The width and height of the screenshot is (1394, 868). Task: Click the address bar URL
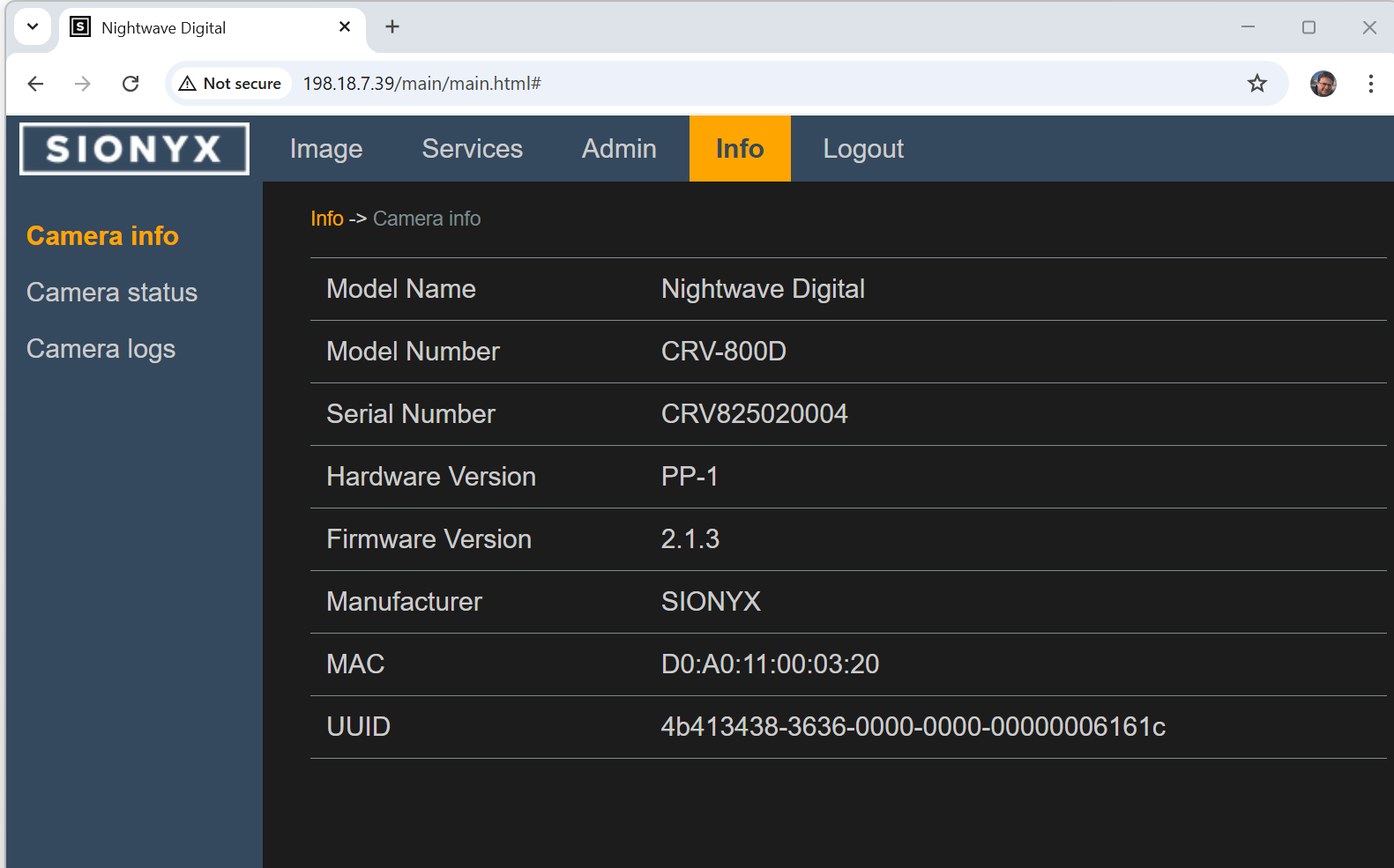click(x=421, y=84)
